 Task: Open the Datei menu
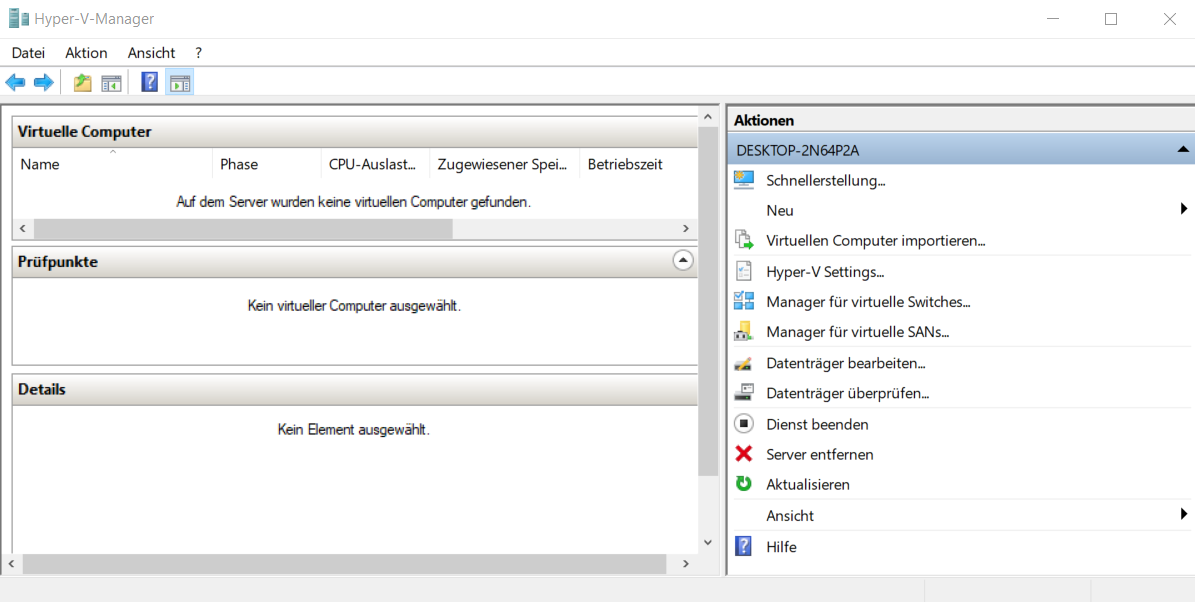(28, 53)
